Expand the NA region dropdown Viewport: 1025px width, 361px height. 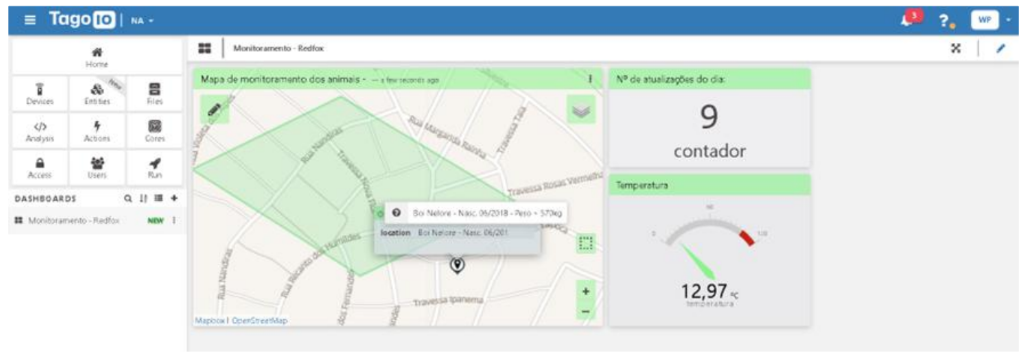pos(142,21)
